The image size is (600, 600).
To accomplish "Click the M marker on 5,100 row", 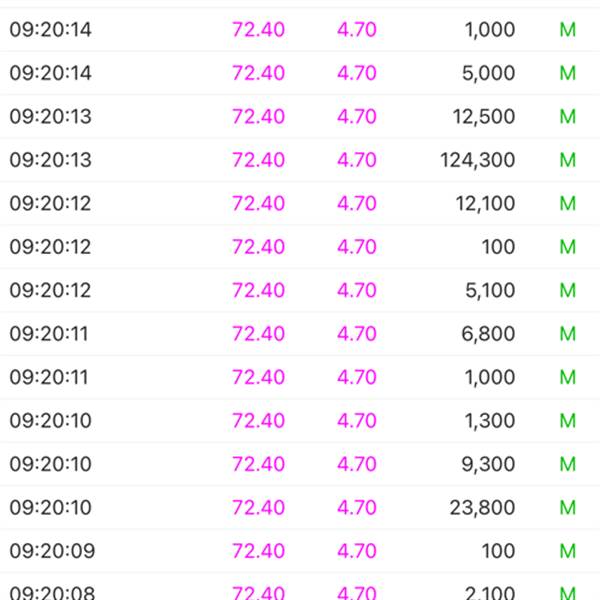I will click(x=568, y=291).
